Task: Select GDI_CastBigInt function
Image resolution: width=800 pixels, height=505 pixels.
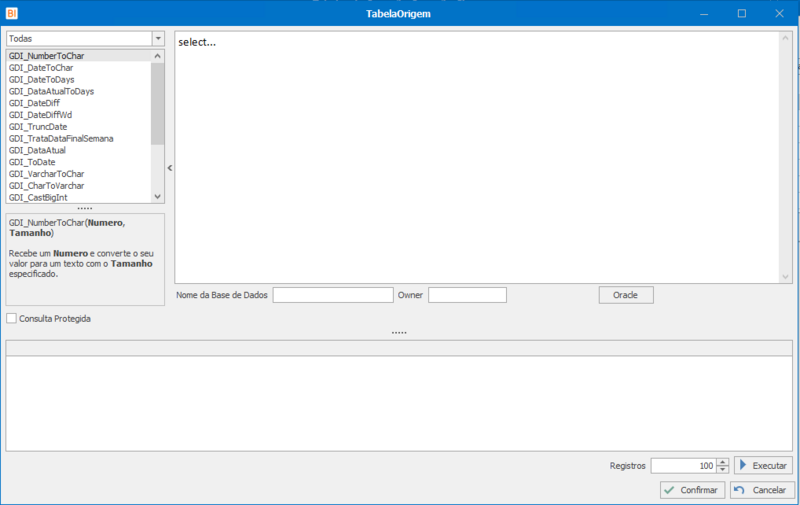Action: tap(80, 197)
